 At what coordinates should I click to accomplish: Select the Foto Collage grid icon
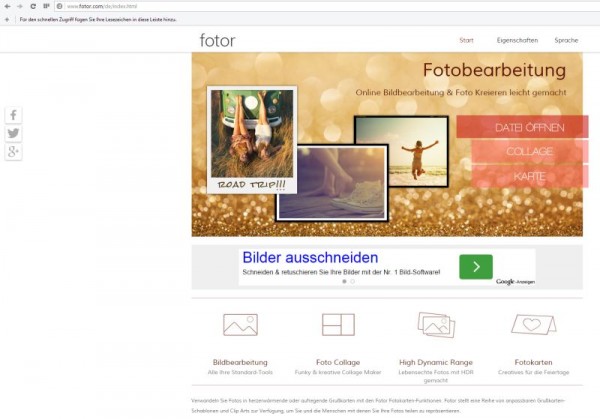click(338, 325)
